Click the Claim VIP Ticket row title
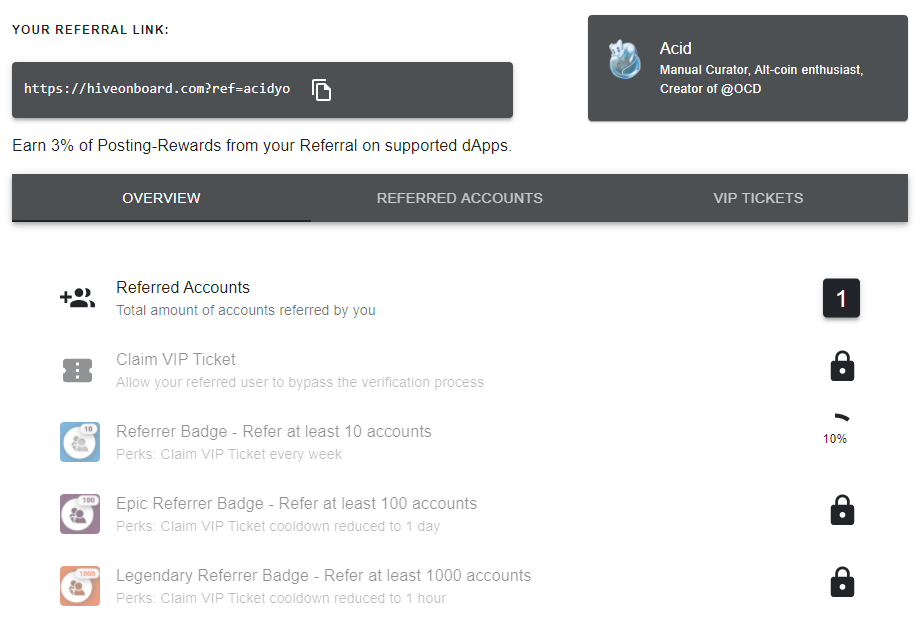The width and height of the screenshot is (916, 632). [176, 360]
